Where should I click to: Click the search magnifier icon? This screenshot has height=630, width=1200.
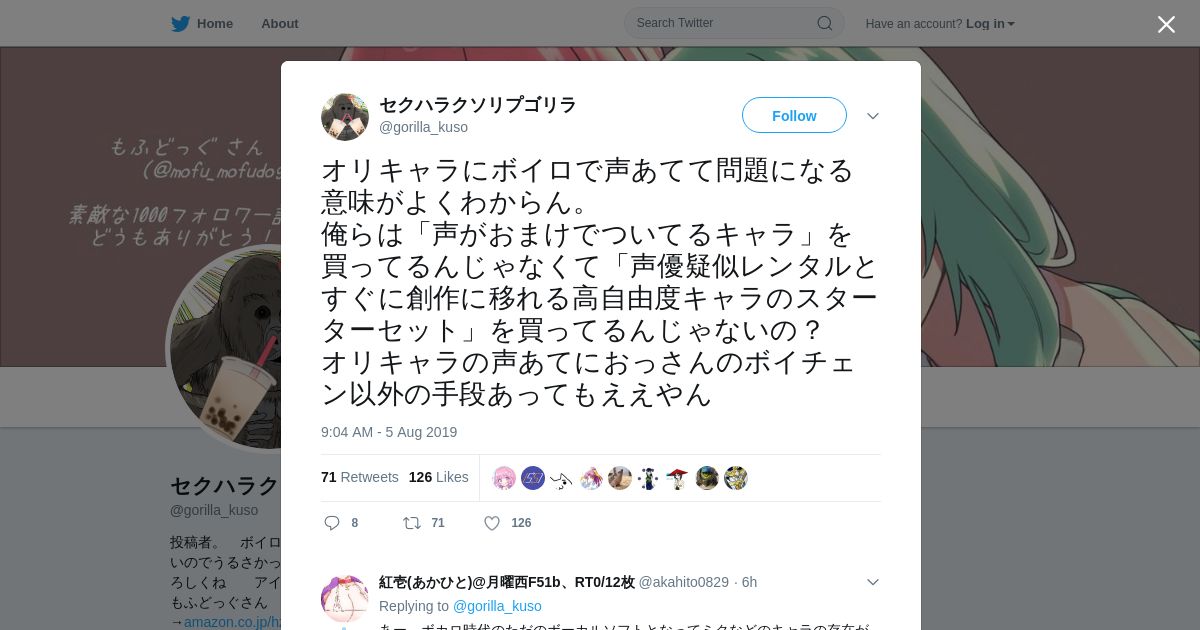825,23
